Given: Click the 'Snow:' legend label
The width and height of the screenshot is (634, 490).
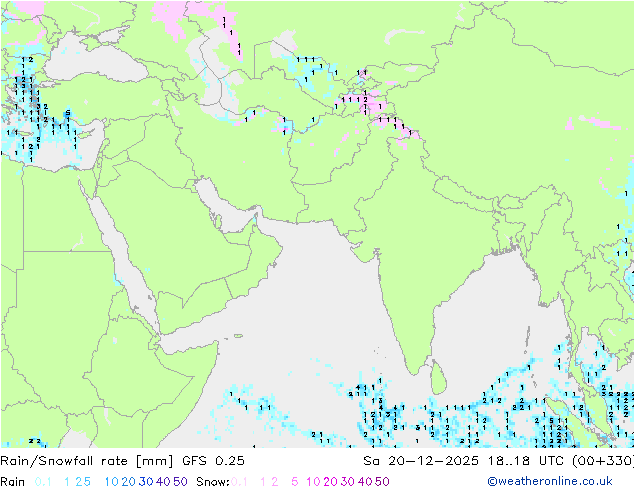Looking at the screenshot, I should tap(213, 482).
